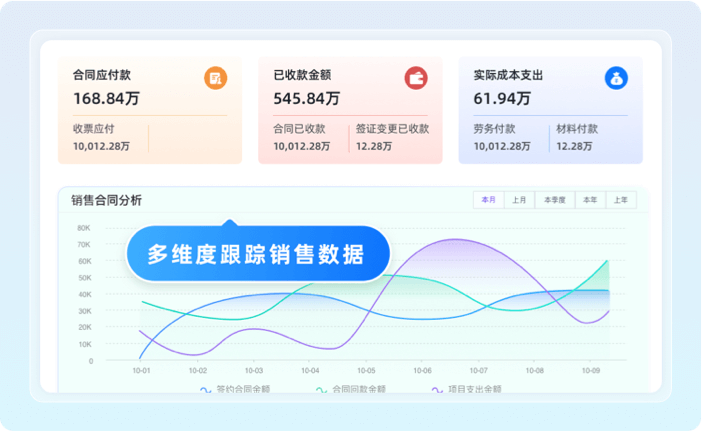This screenshot has height=431, width=702.
Task: Click the 多维度跟踪销售数据 blue banner
Action: click(256, 254)
